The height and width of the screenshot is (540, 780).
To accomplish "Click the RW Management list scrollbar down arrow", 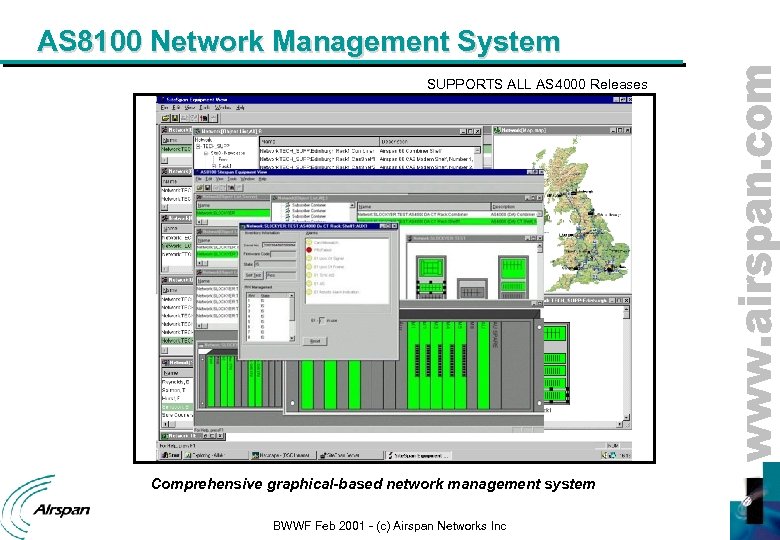I will (x=292, y=338).
